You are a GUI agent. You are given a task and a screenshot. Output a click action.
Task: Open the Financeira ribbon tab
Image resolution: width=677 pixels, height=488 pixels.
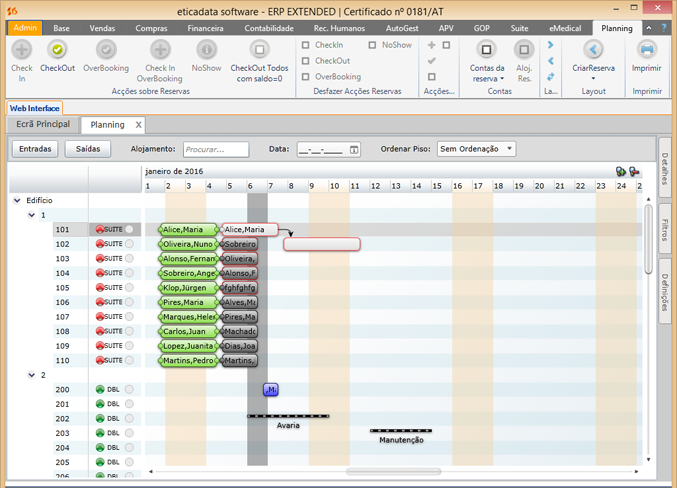pos(205,29)
